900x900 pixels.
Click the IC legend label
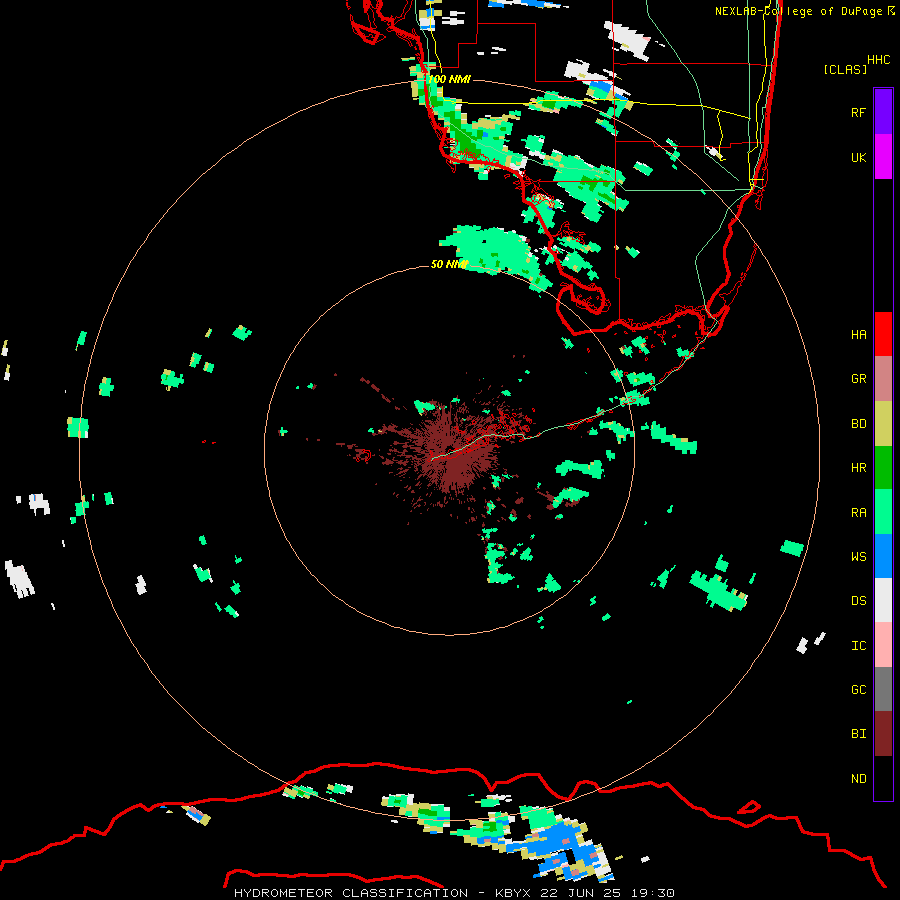click(x=858, y=646)
